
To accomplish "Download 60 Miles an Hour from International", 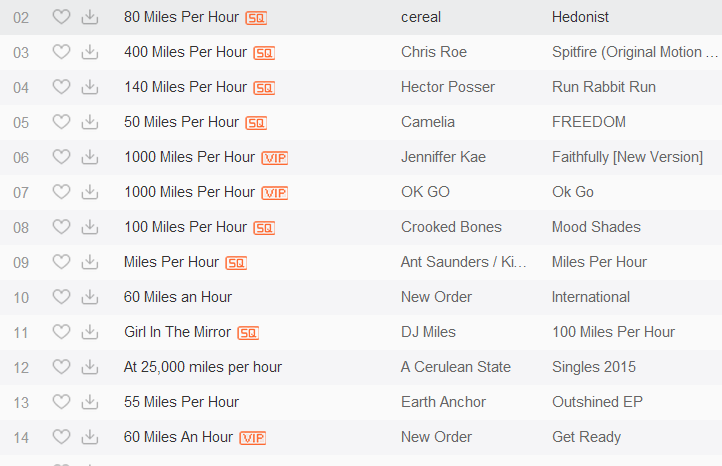I will [90, 297].
